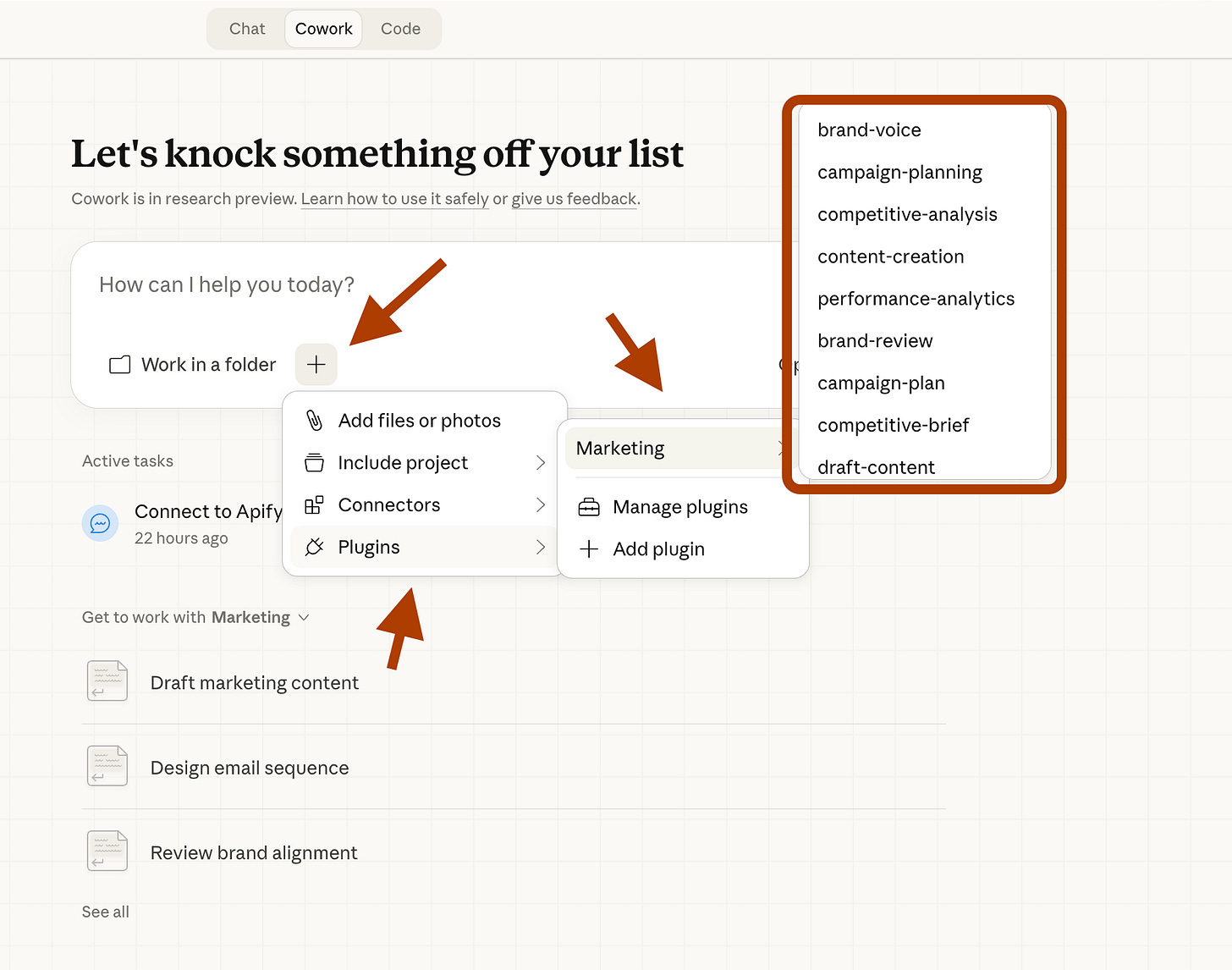Expand the Connectors submenu chevron
Screen dimensions: 1232x970
point(541,505)
